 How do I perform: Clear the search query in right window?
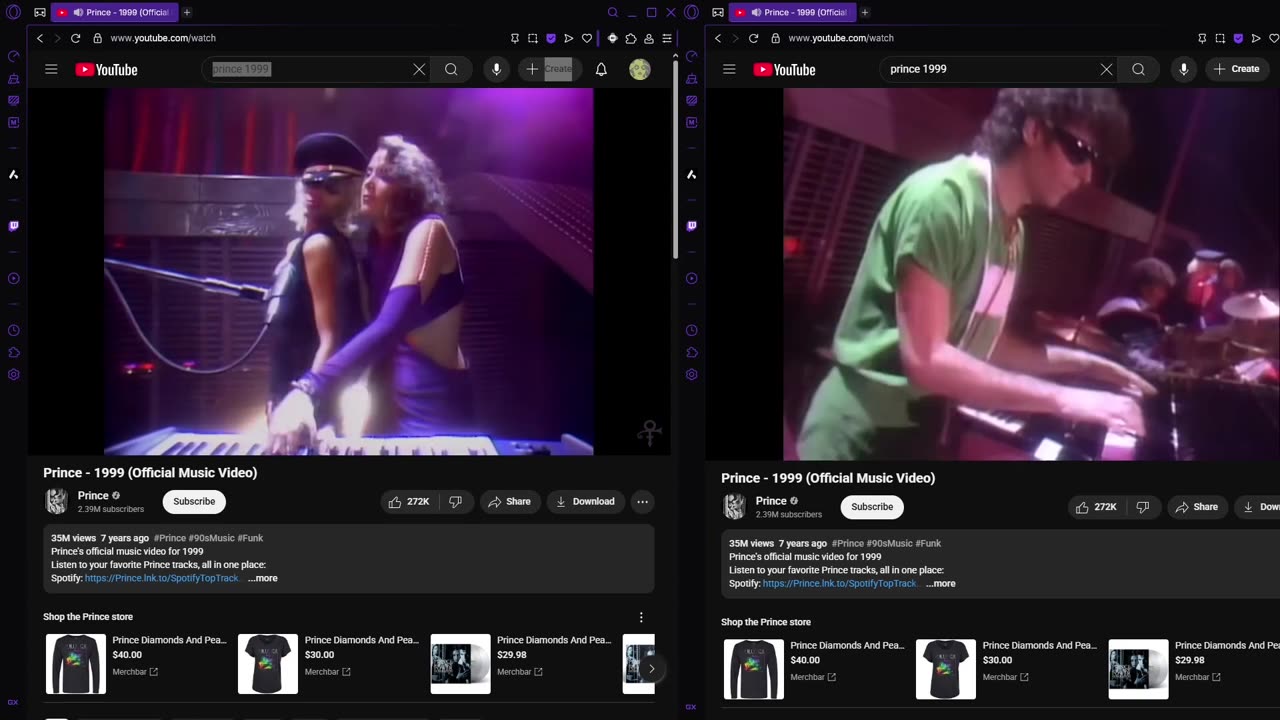pos(1106,69)
